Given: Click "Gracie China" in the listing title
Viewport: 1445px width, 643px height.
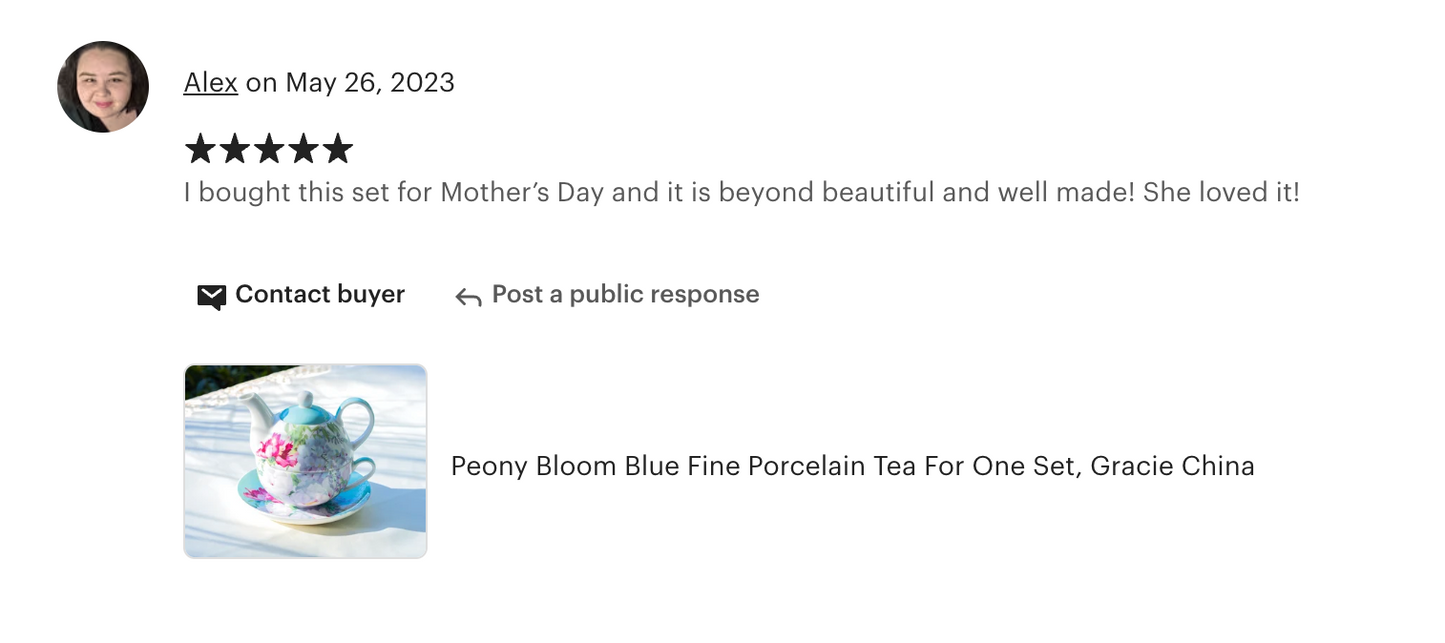Looking at the screenshot, I should point(1172,466).
